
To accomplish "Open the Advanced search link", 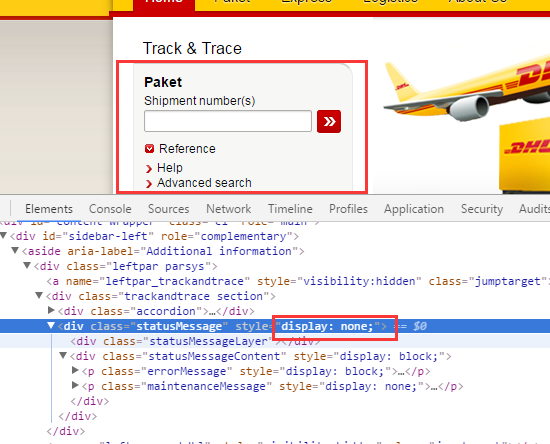I will (x=204, y=183).
